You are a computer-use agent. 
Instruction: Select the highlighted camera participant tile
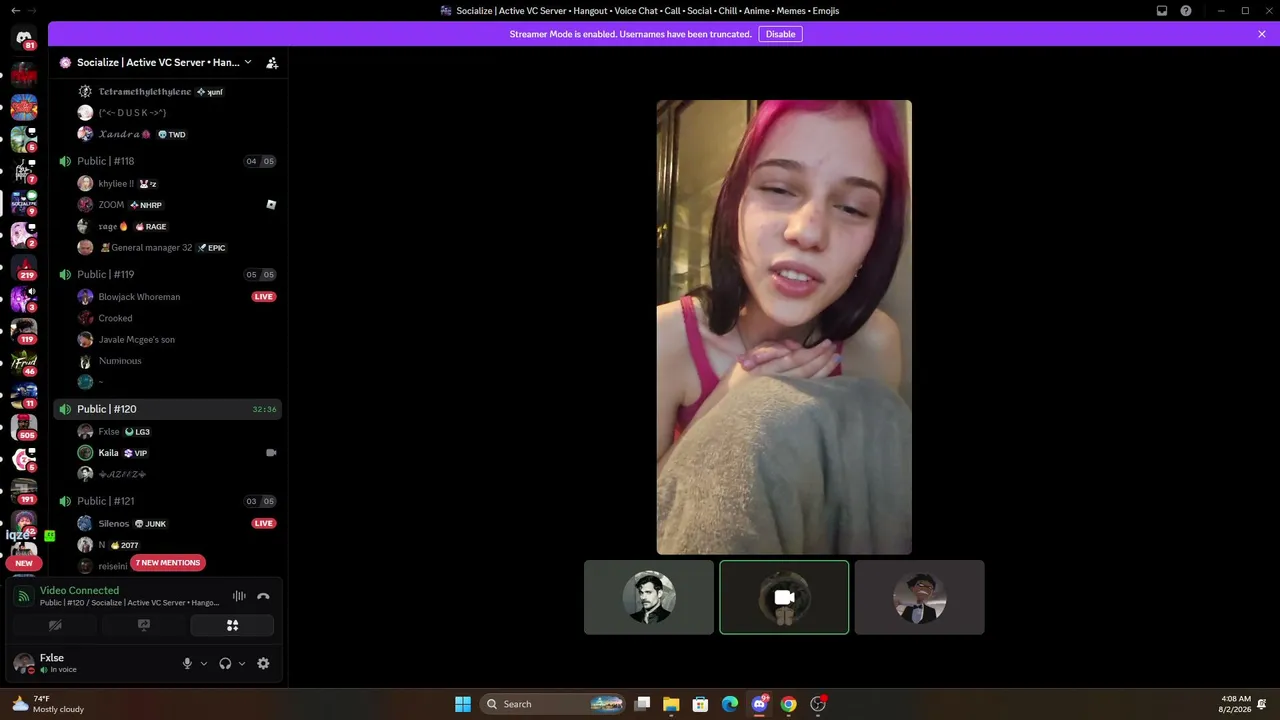[784, 597]
